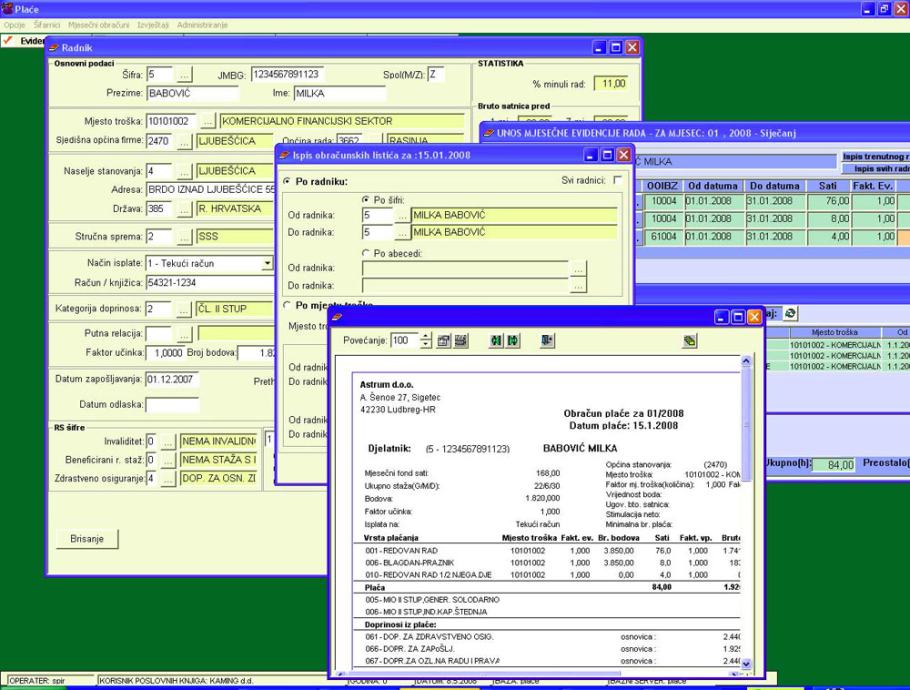This screenshot has height=690, width=910.
Task: Decrease Povećanje zoom with down arrow
Action: [426, 344]
